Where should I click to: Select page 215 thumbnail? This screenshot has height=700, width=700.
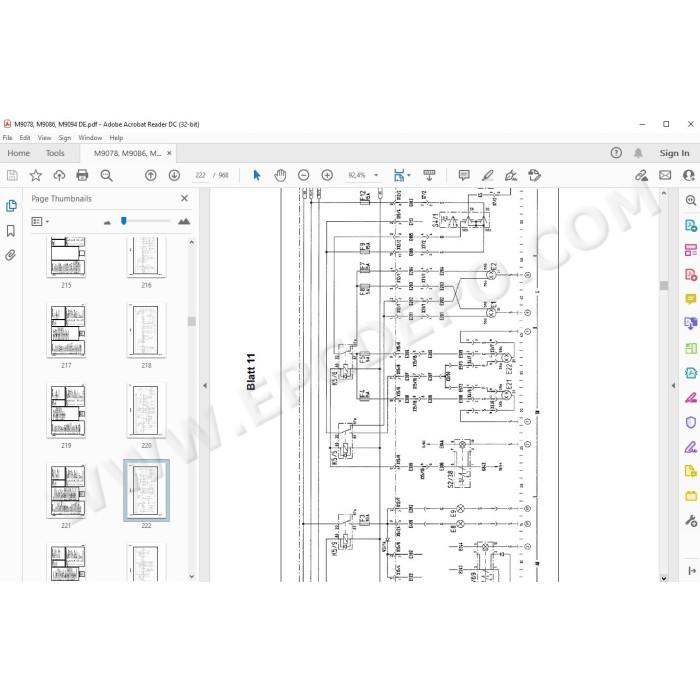click(66, 257)
